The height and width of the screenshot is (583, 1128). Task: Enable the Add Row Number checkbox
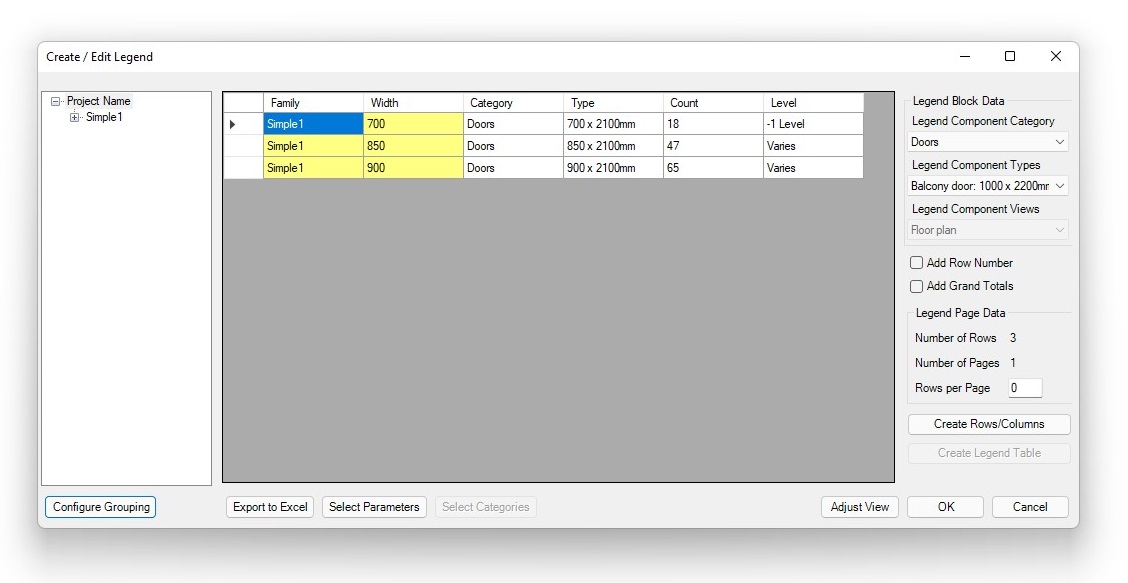[916, 263]
